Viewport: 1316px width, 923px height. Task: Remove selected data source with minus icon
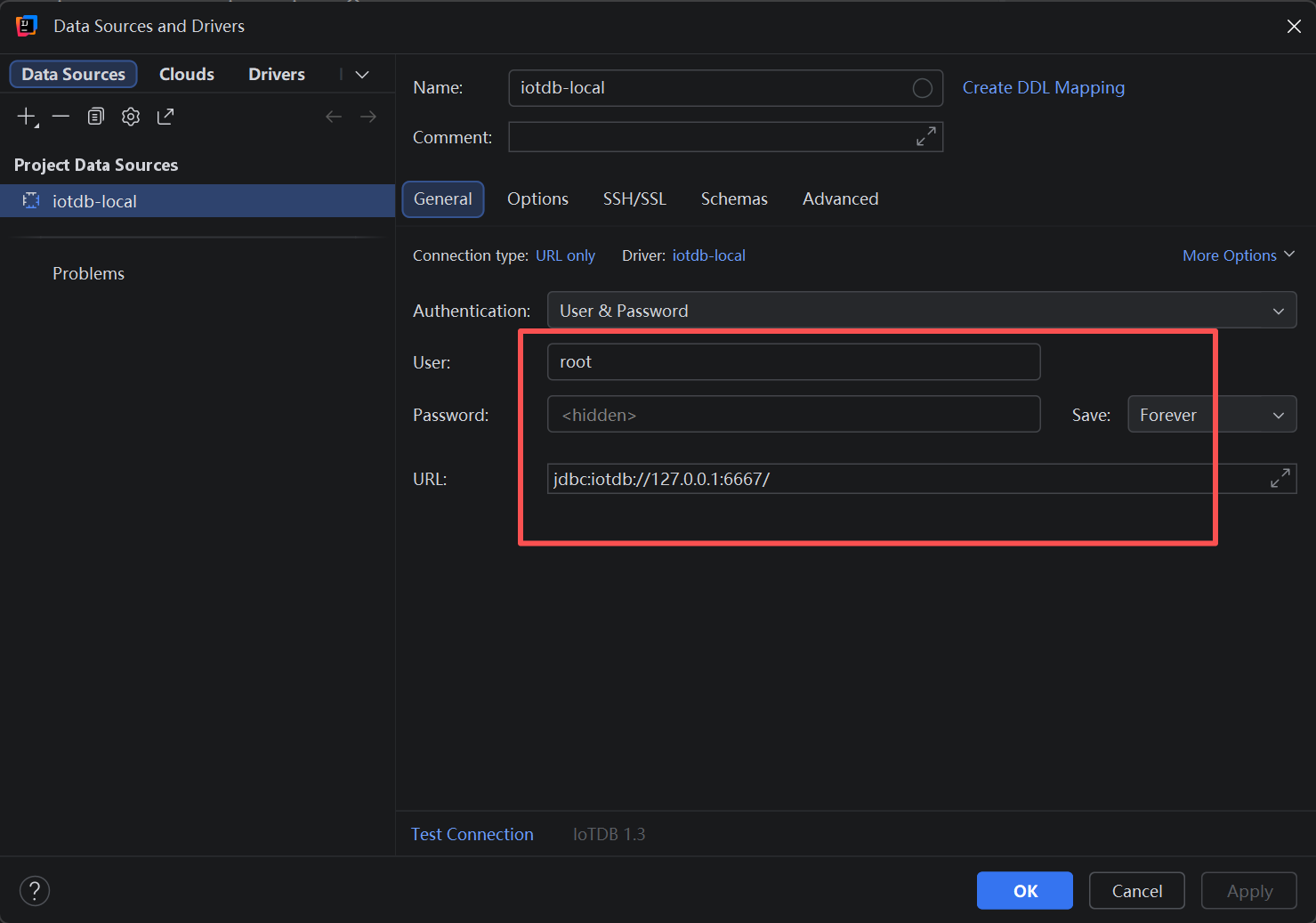(61, 117)
